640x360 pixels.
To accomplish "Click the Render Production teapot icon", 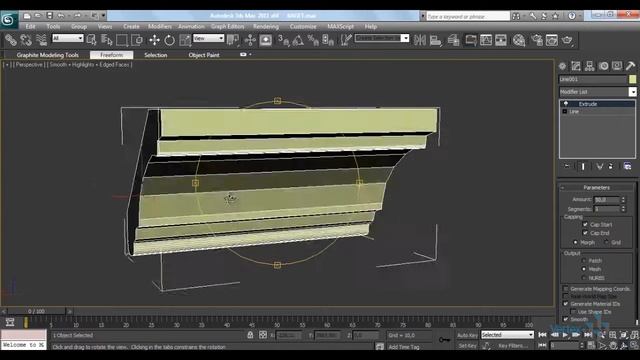I will coord(568,40).
